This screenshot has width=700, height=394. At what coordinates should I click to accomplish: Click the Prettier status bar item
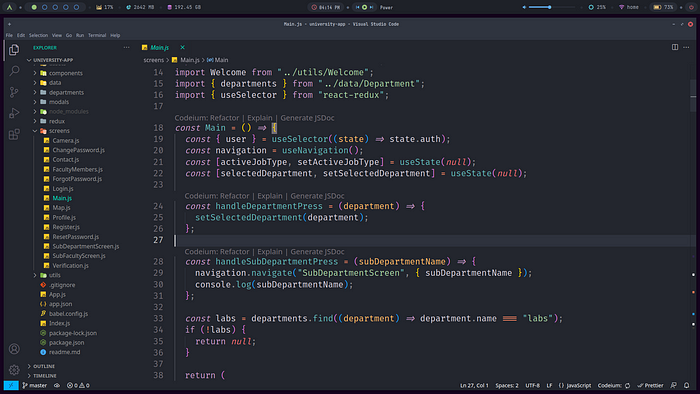click(x=650, y=385)
